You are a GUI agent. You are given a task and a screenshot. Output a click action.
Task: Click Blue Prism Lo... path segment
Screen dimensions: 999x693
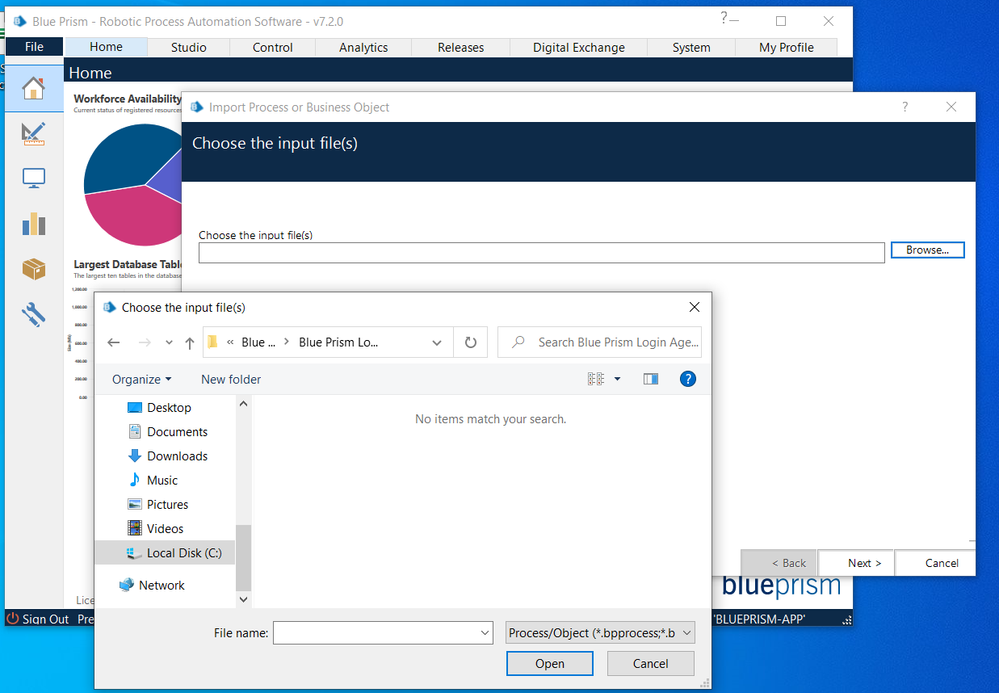[338, 343]
